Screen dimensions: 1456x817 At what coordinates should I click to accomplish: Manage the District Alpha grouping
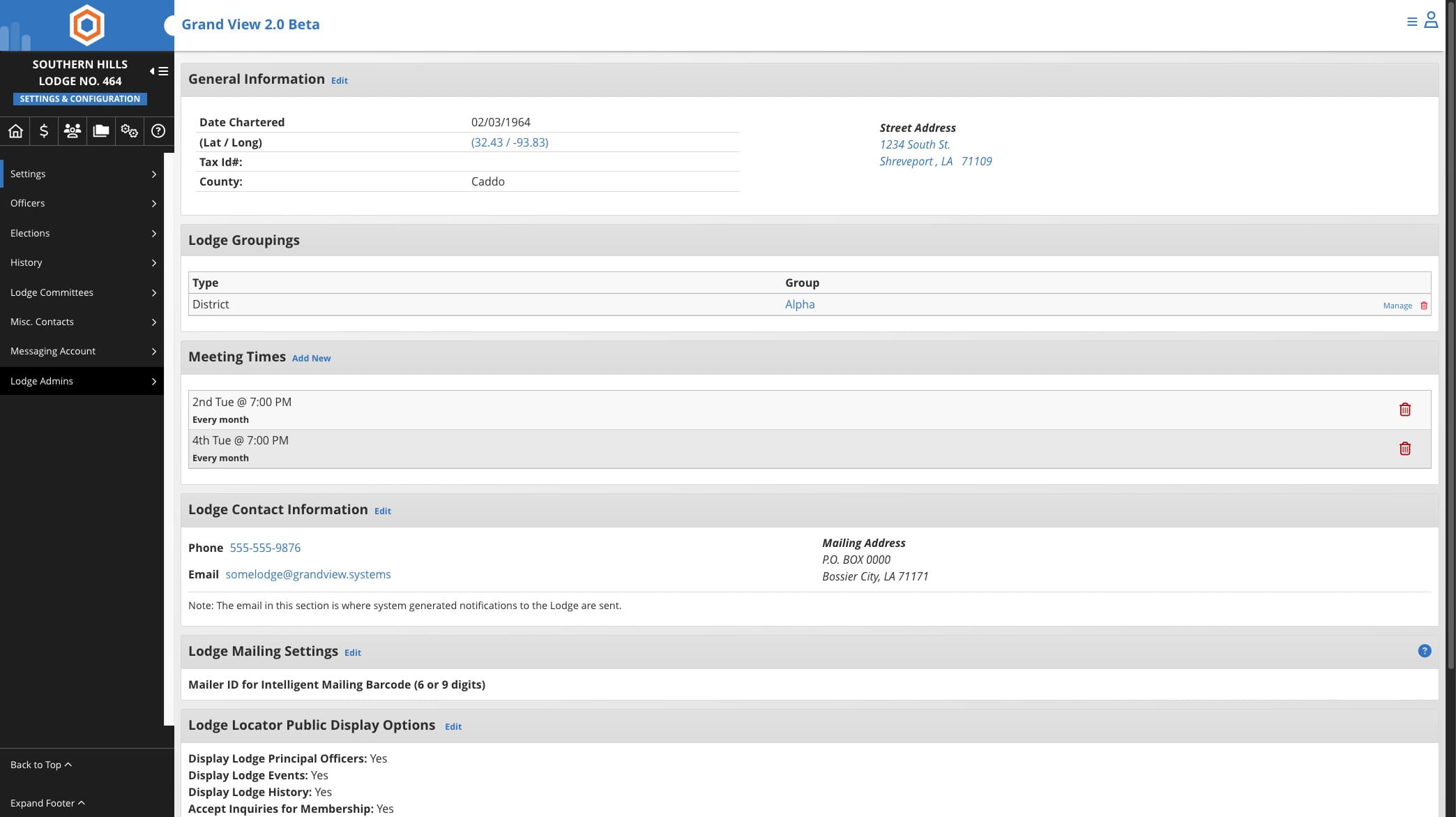[x=1397, y=306]
